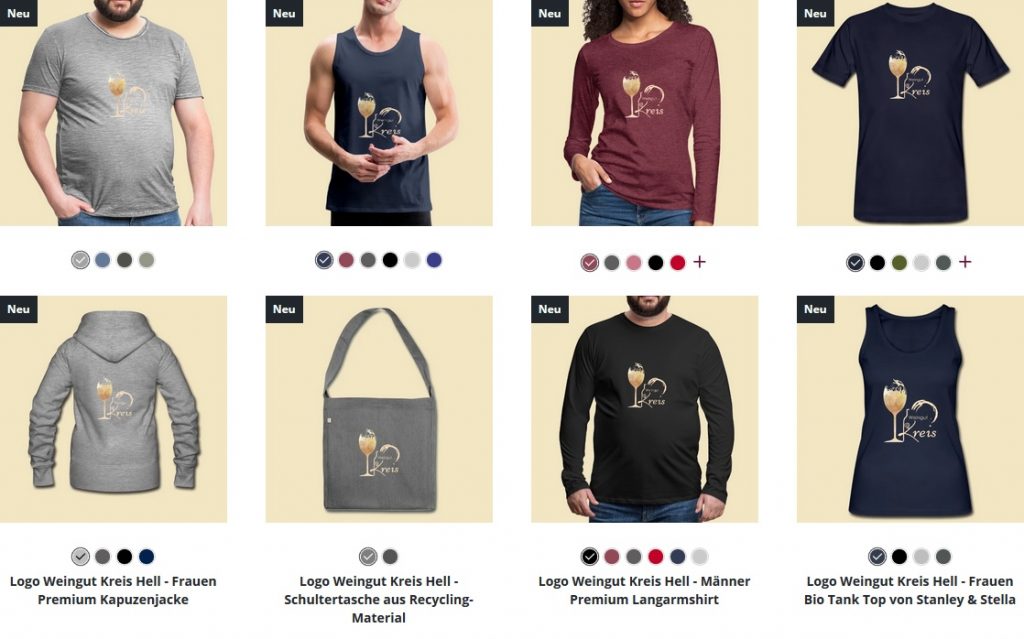Open Frauen Premium Kapuzenjacke product link
This screenshot has height=639, width=1024.
click(113, 590)
